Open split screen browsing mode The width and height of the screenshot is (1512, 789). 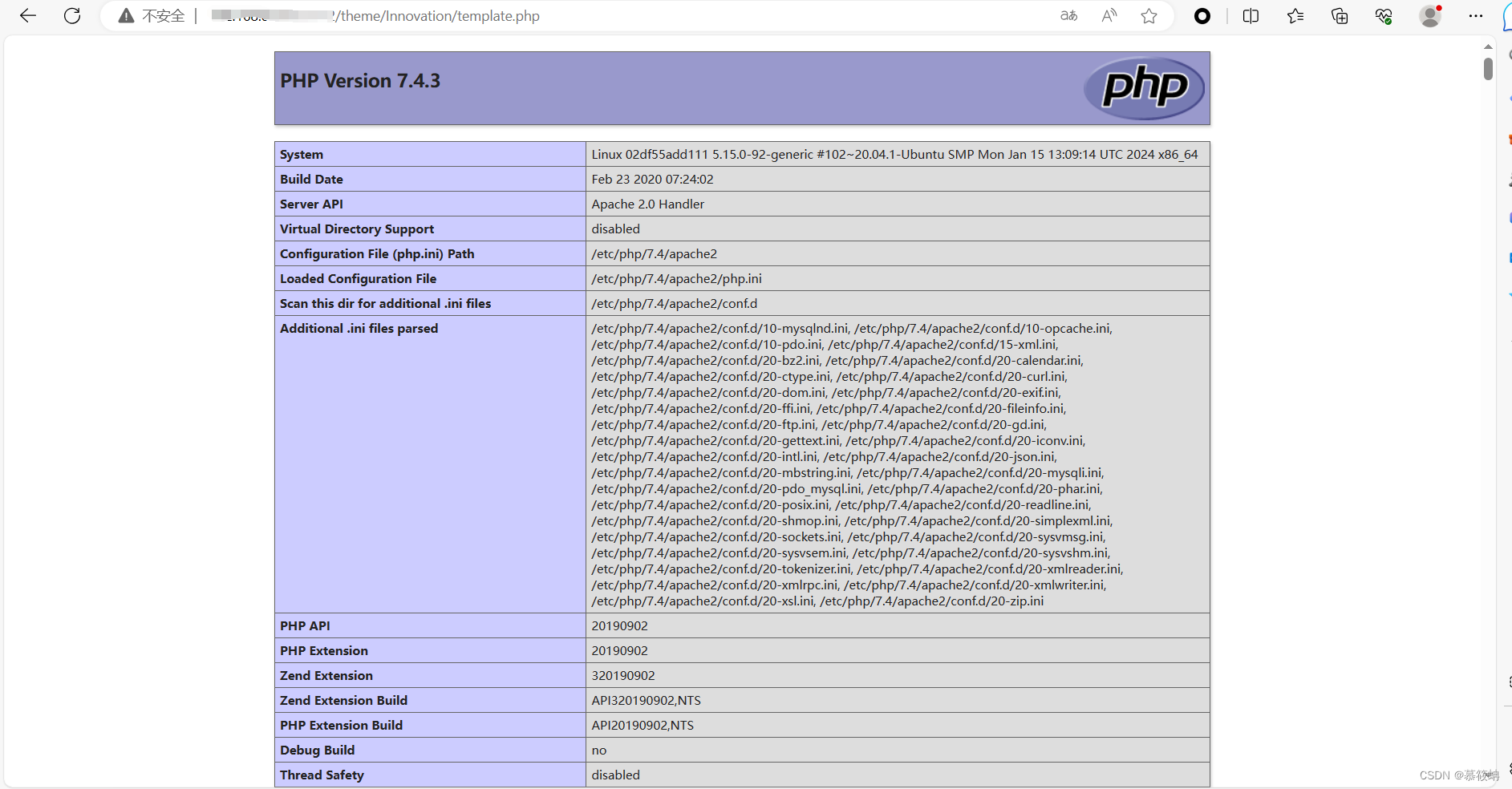1251,16
